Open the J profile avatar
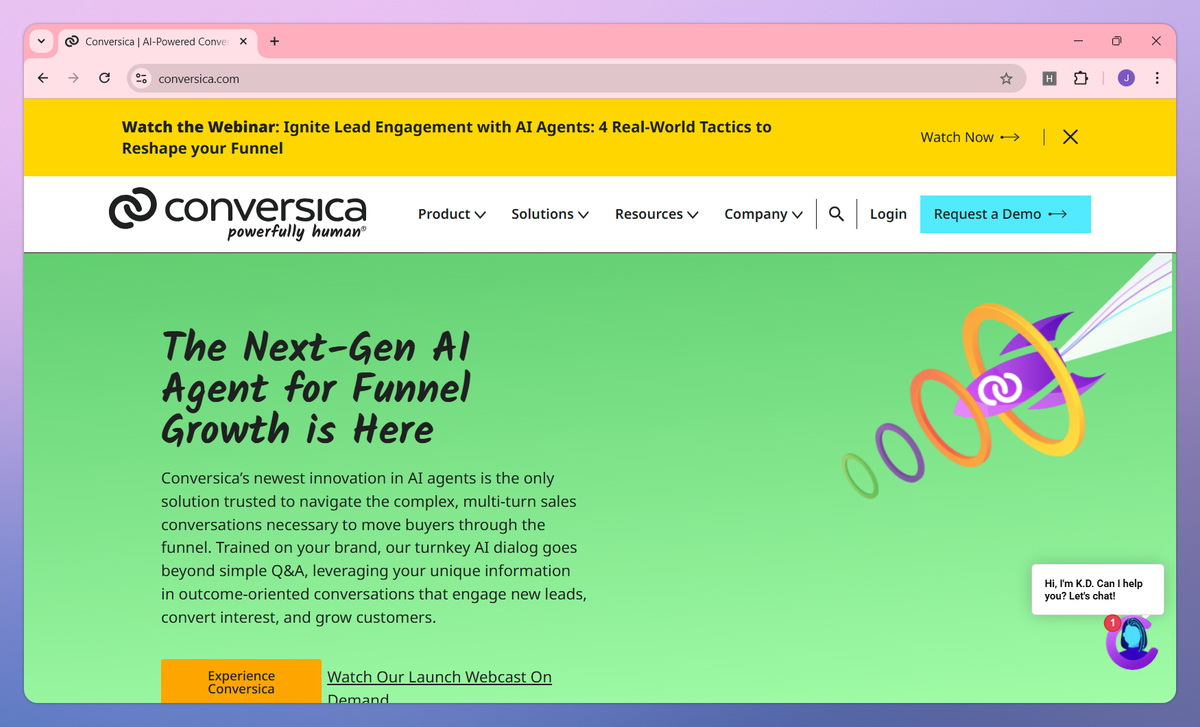 pos(1126,78)
